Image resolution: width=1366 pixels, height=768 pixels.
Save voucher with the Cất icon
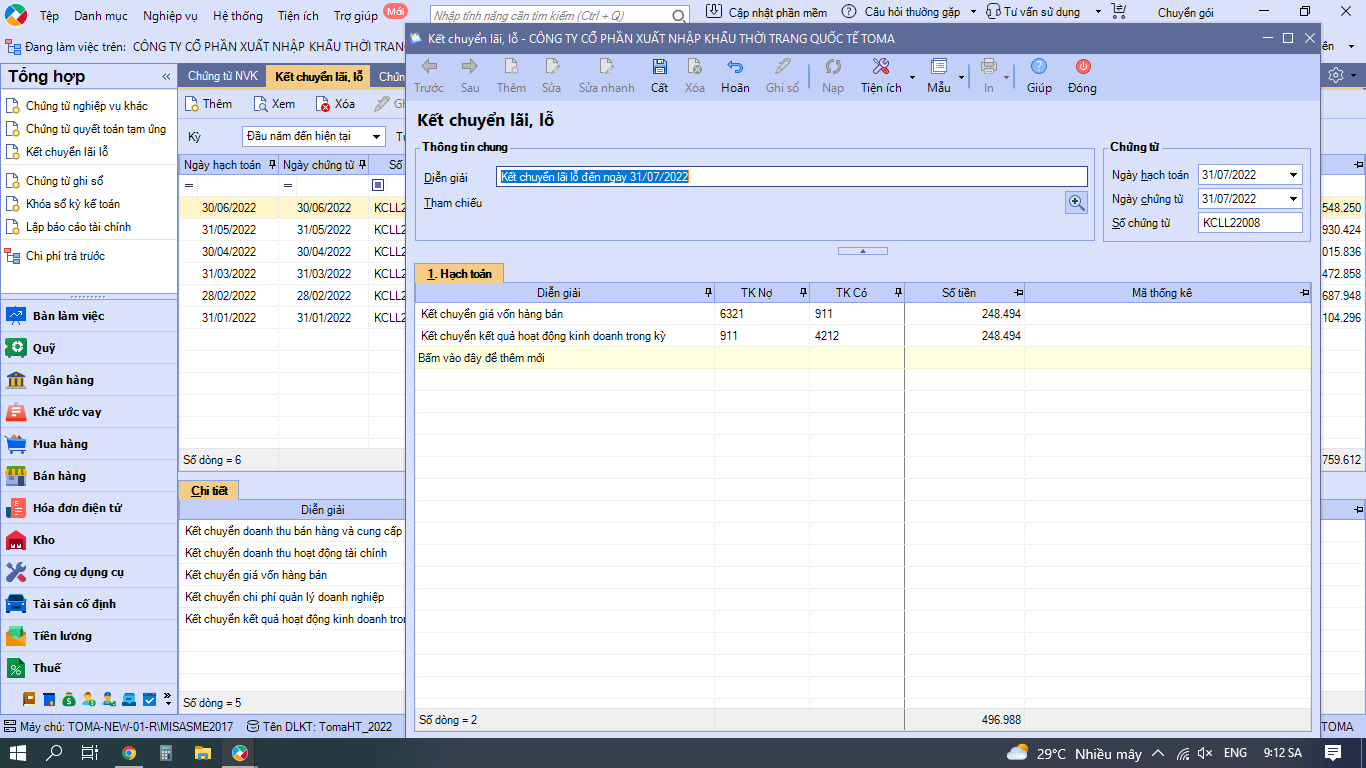(x=660, y=67)
